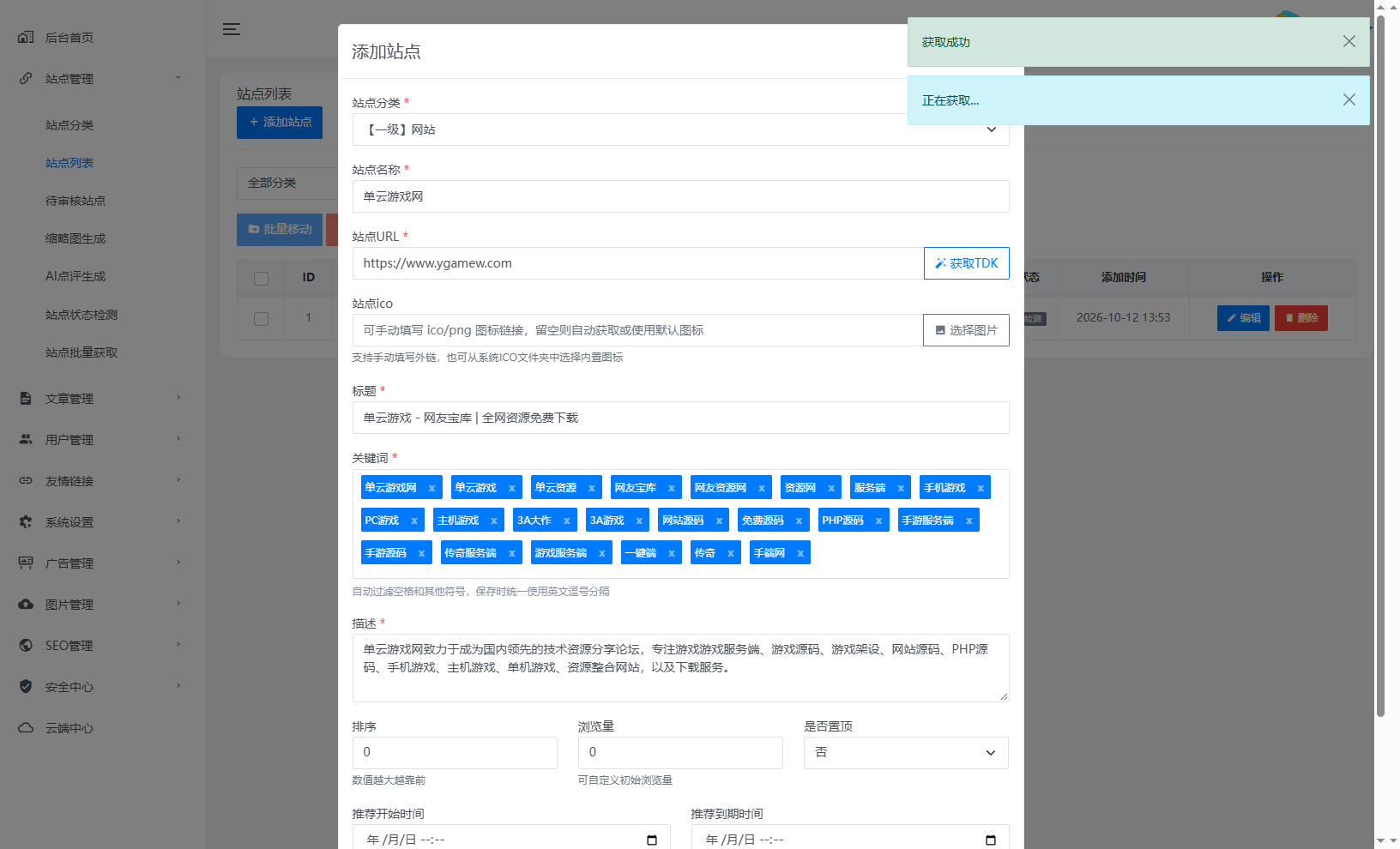This screenshot has width=1400, height=849.
Task: Click the 编辑 button for row 1
Action: coord(1243,318)
